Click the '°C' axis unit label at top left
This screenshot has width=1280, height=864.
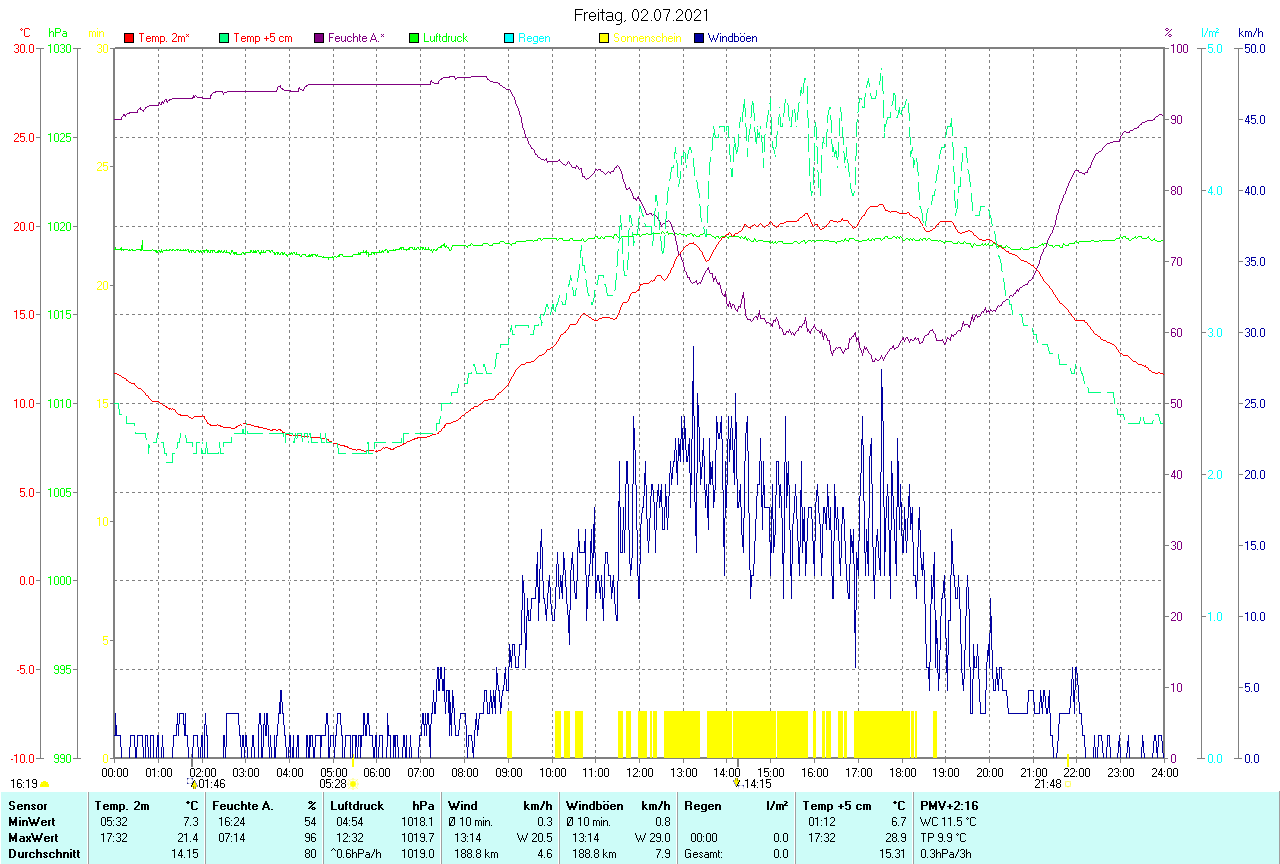[26, 33]
